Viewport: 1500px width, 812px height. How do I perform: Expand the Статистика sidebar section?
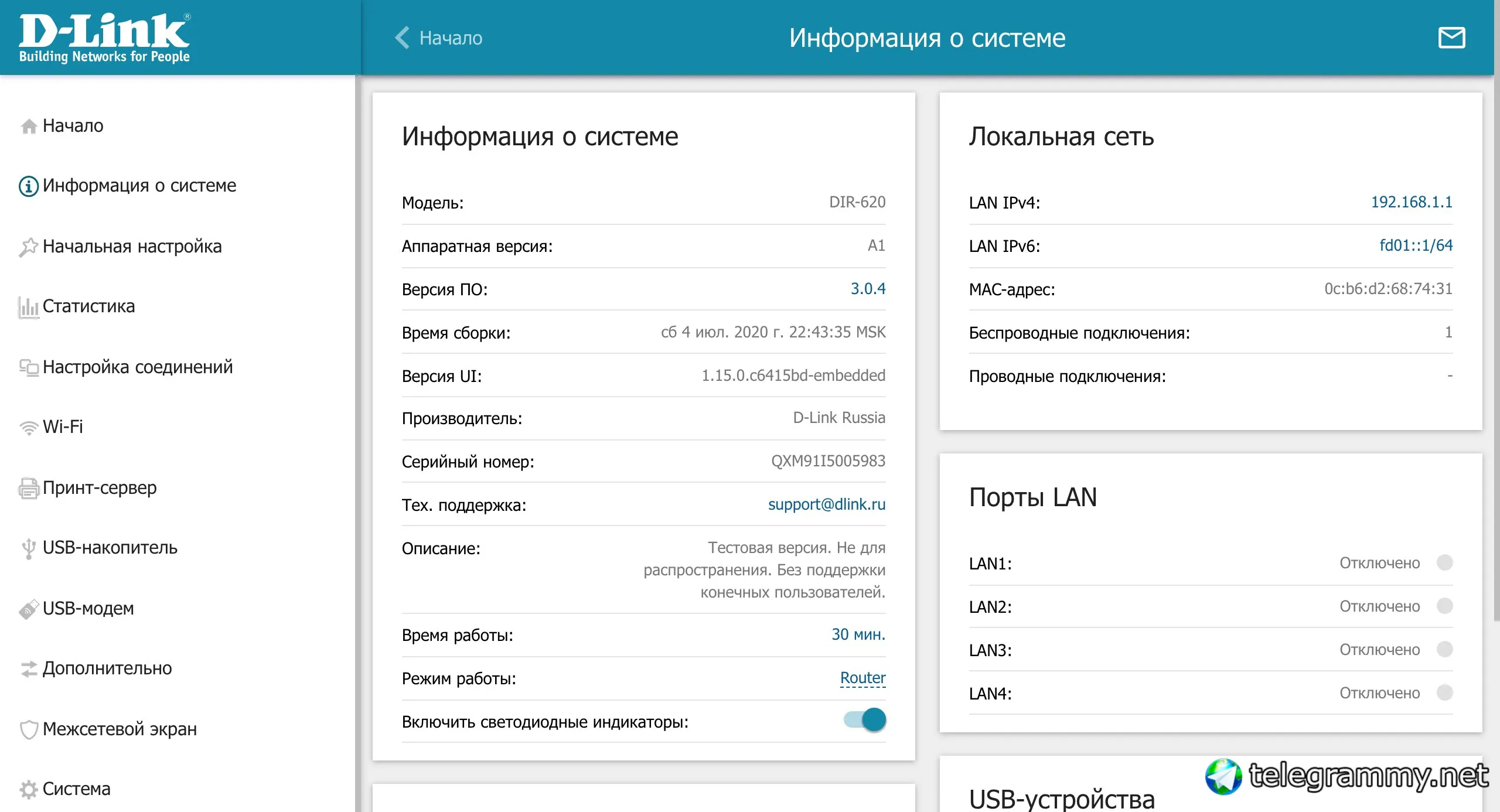(x=89, y=306)
